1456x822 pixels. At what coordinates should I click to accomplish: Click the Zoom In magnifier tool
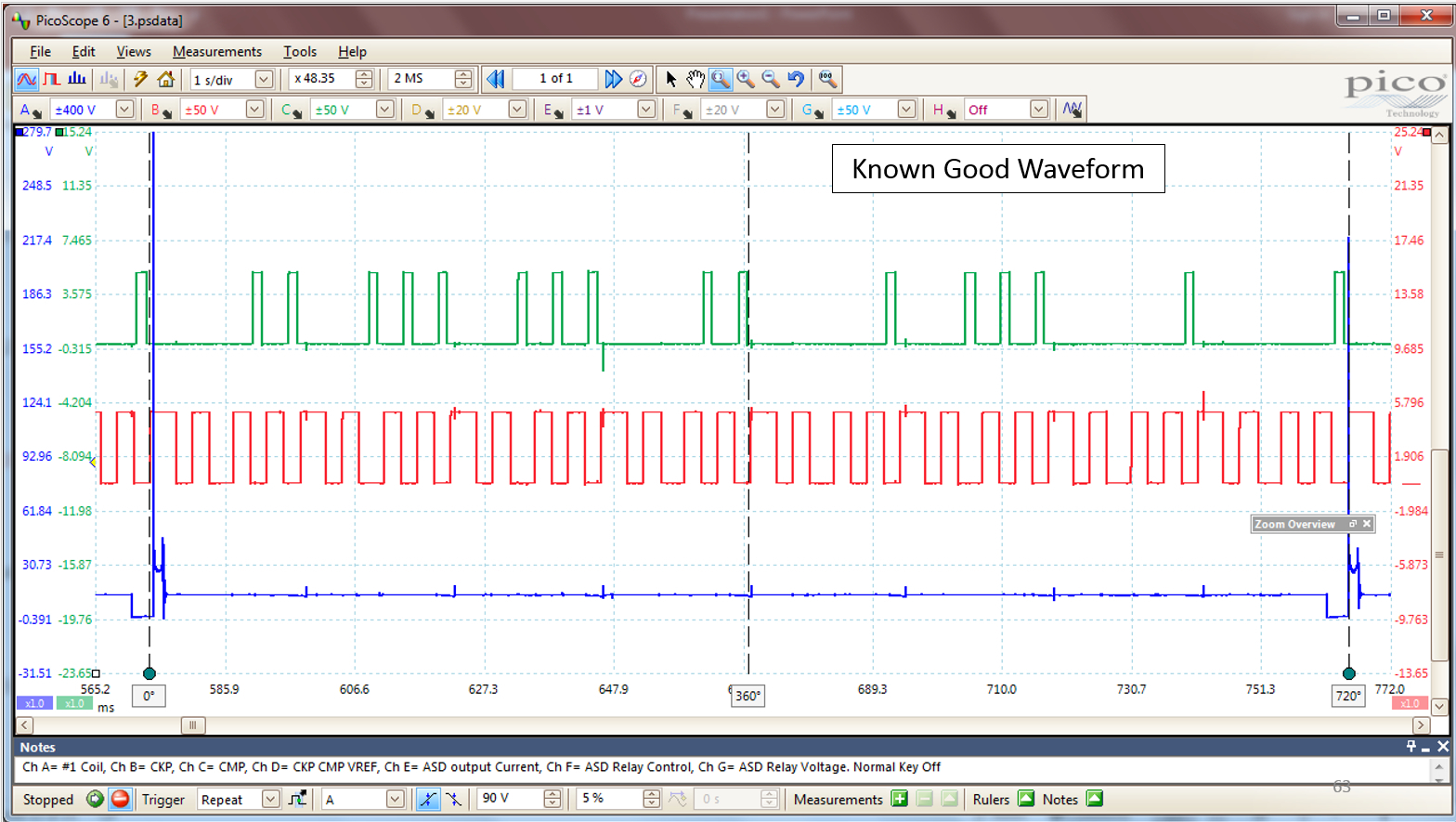tap(746, 79)
